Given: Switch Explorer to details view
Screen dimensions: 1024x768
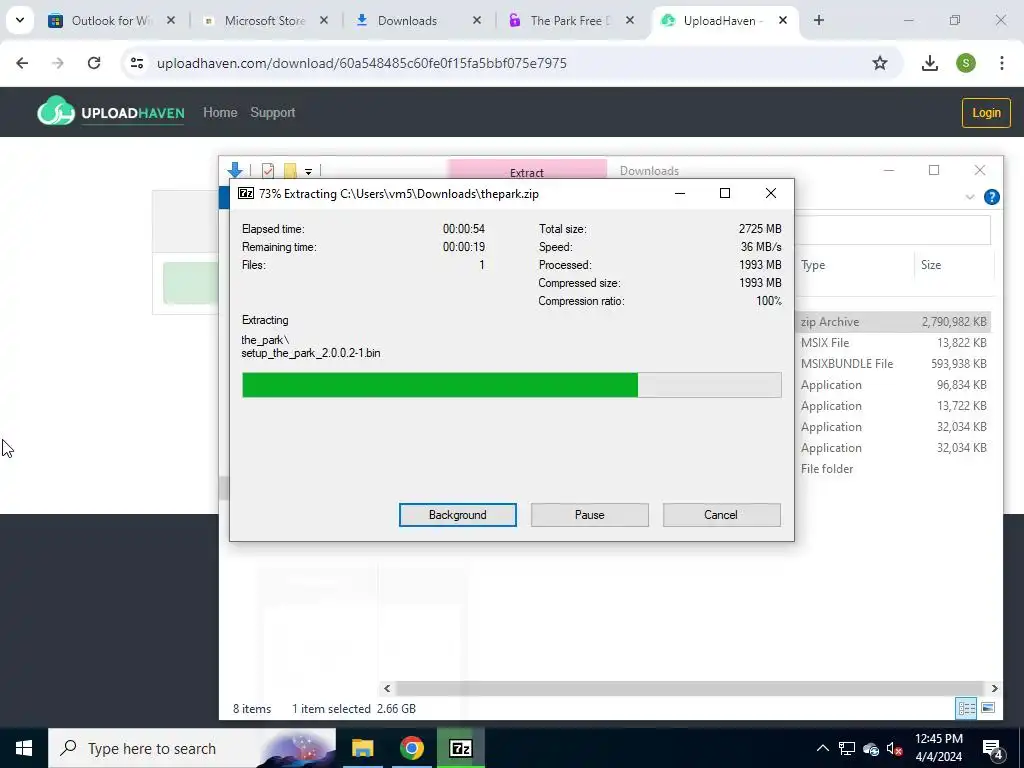Looking at the screenshot, I should point(966,708).
